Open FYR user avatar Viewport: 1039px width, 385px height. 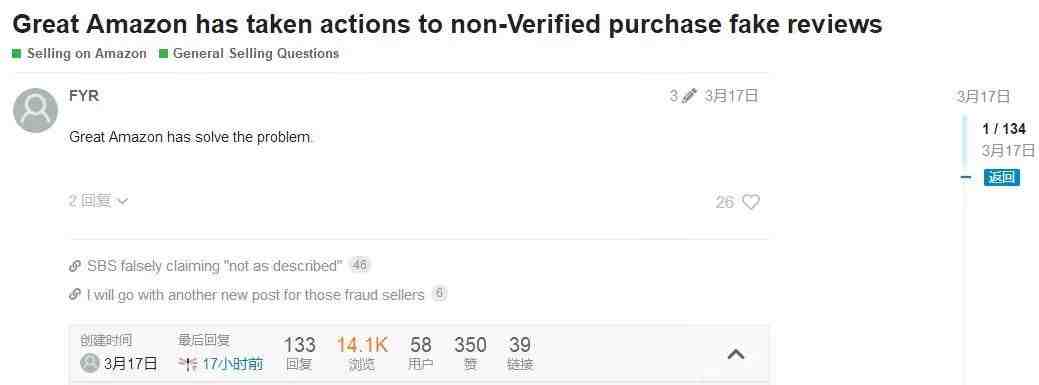tap(35, 110)
